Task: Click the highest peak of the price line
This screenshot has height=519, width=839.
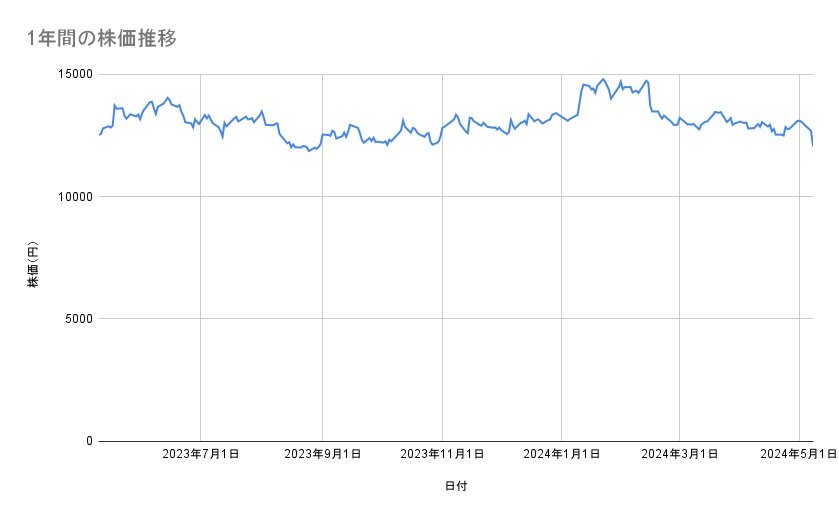Action: pos(602,79)
